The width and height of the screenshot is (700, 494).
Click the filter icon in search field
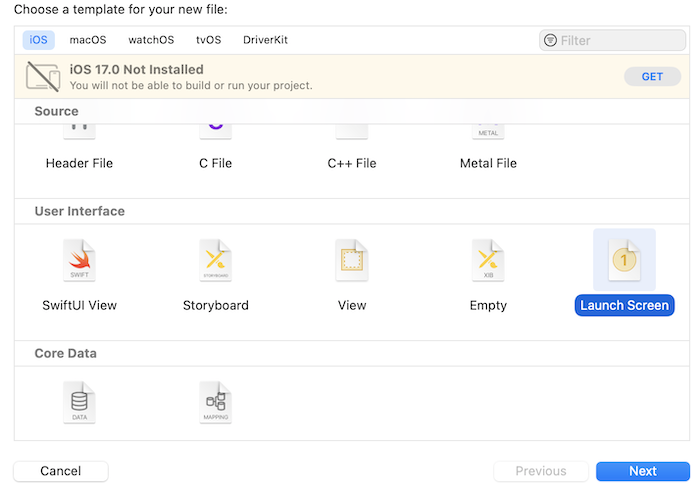click(550, 41)
